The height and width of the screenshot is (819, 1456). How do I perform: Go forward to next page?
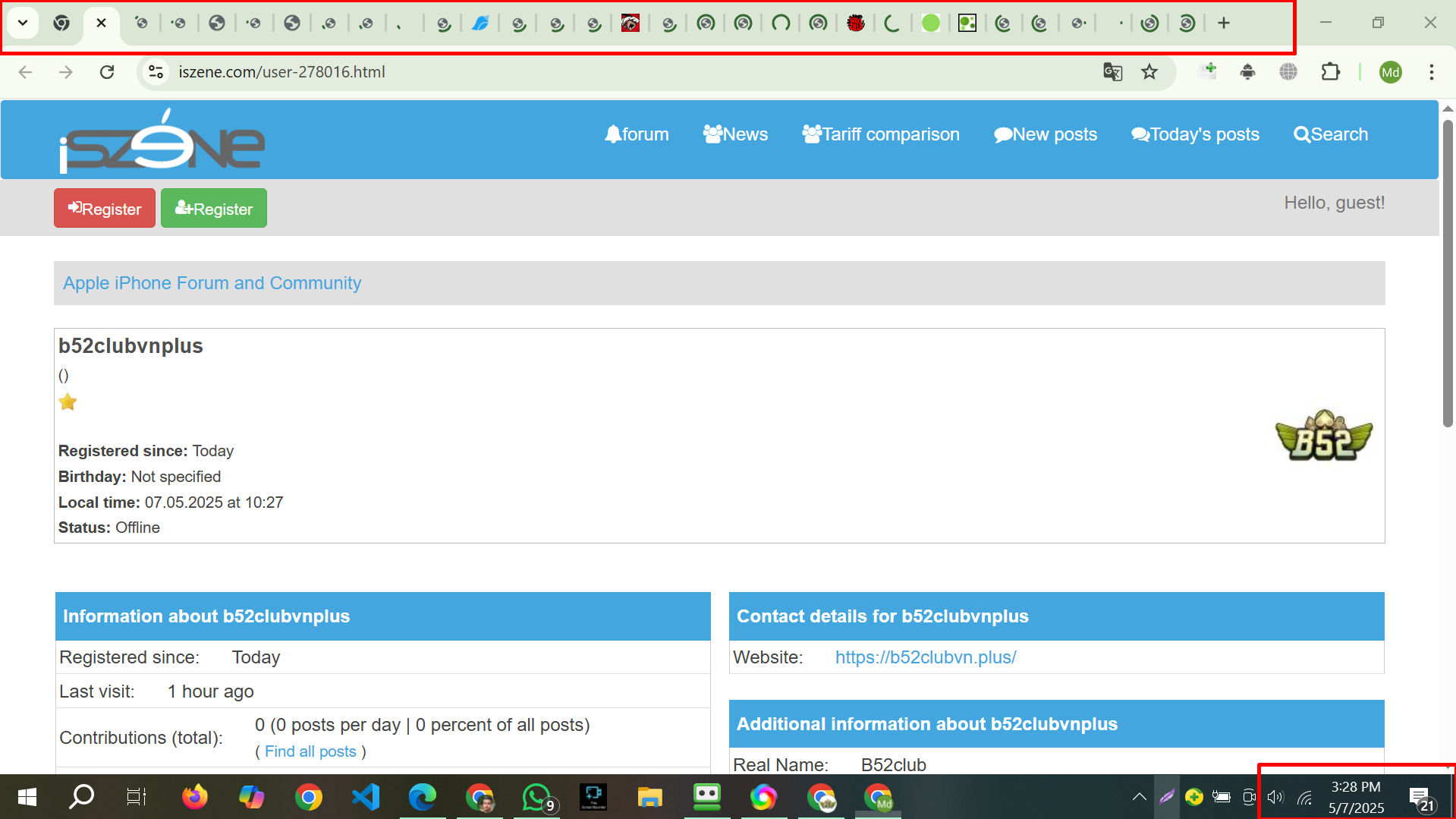[x=66, y=72]
